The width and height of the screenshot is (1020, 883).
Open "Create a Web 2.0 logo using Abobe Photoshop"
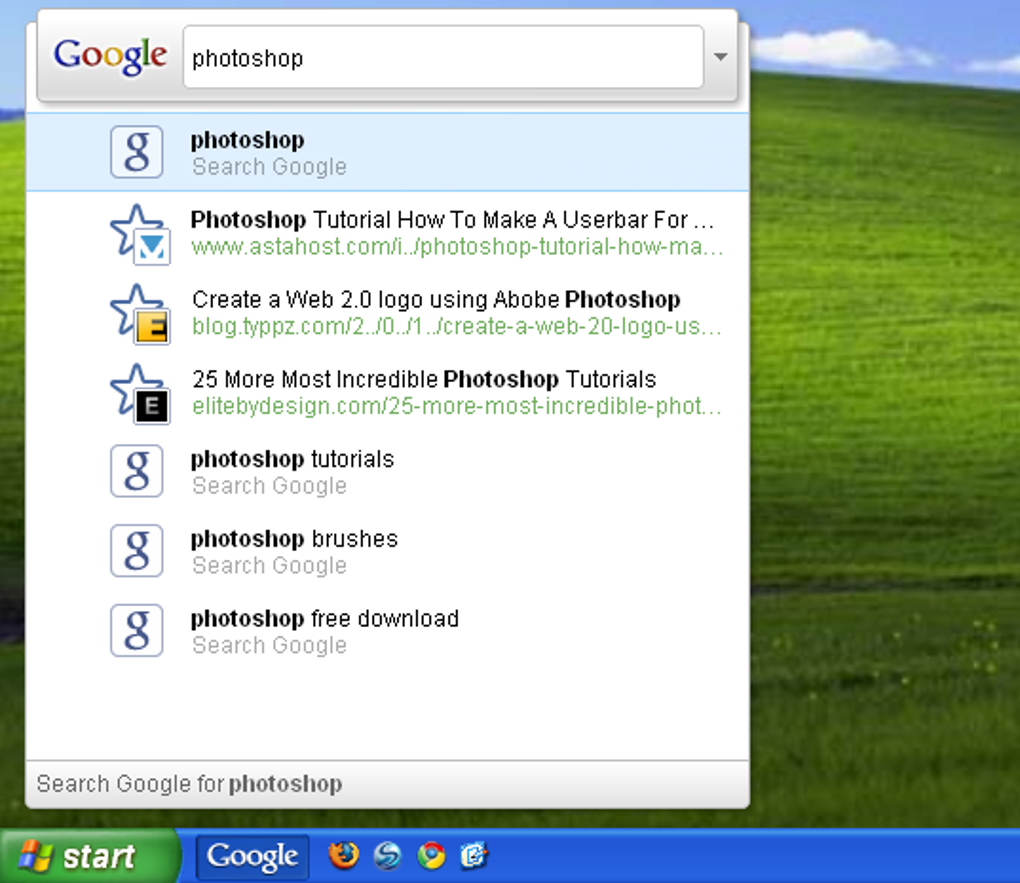tap(436, 299)
